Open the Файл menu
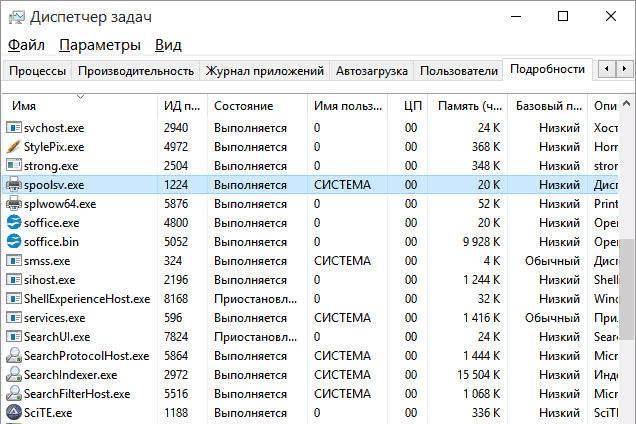Image resolution: width=636 pixels, height=424 pixels. point(26,46)
